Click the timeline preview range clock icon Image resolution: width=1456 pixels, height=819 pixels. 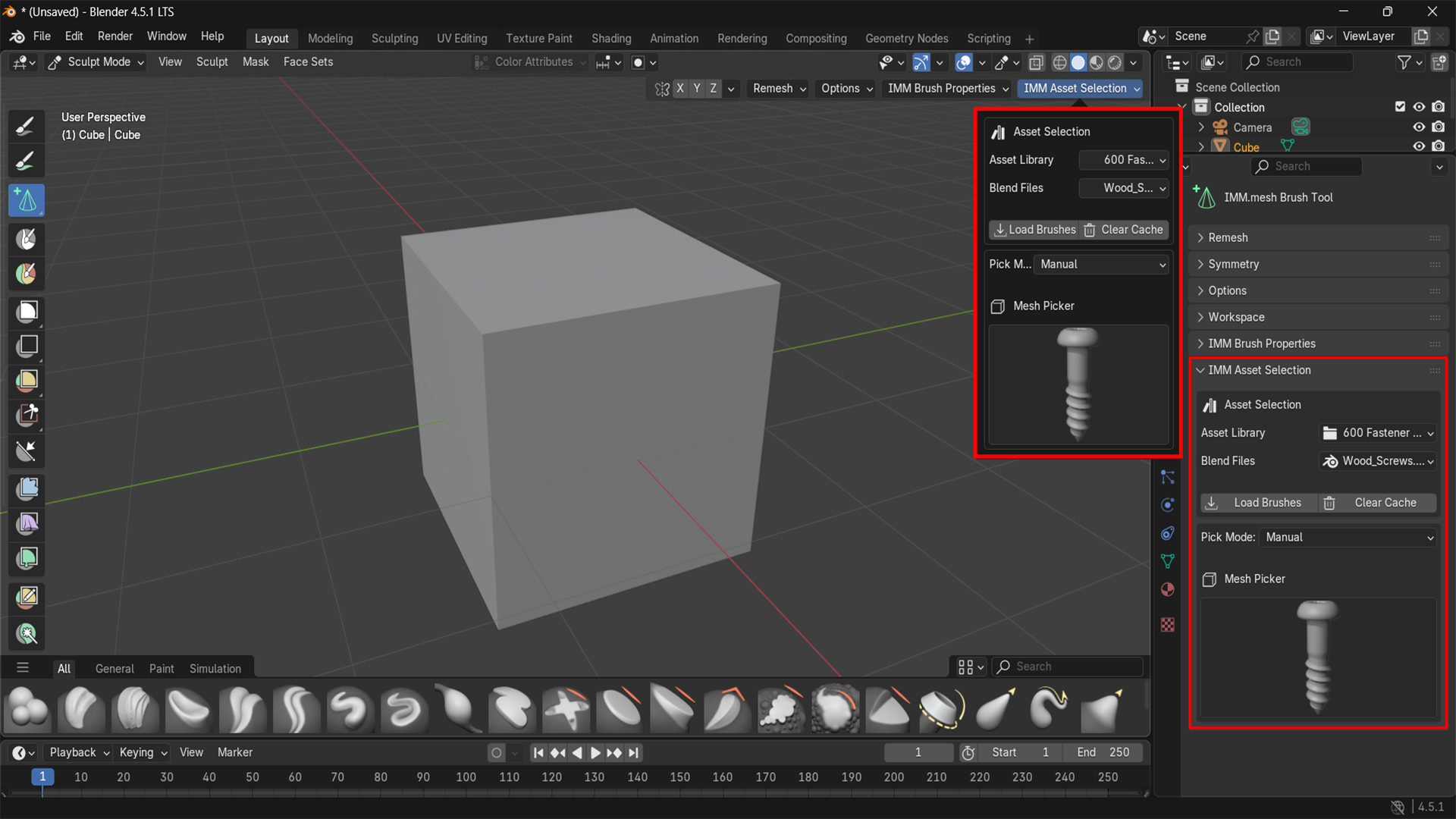click(x=968, y=752)
